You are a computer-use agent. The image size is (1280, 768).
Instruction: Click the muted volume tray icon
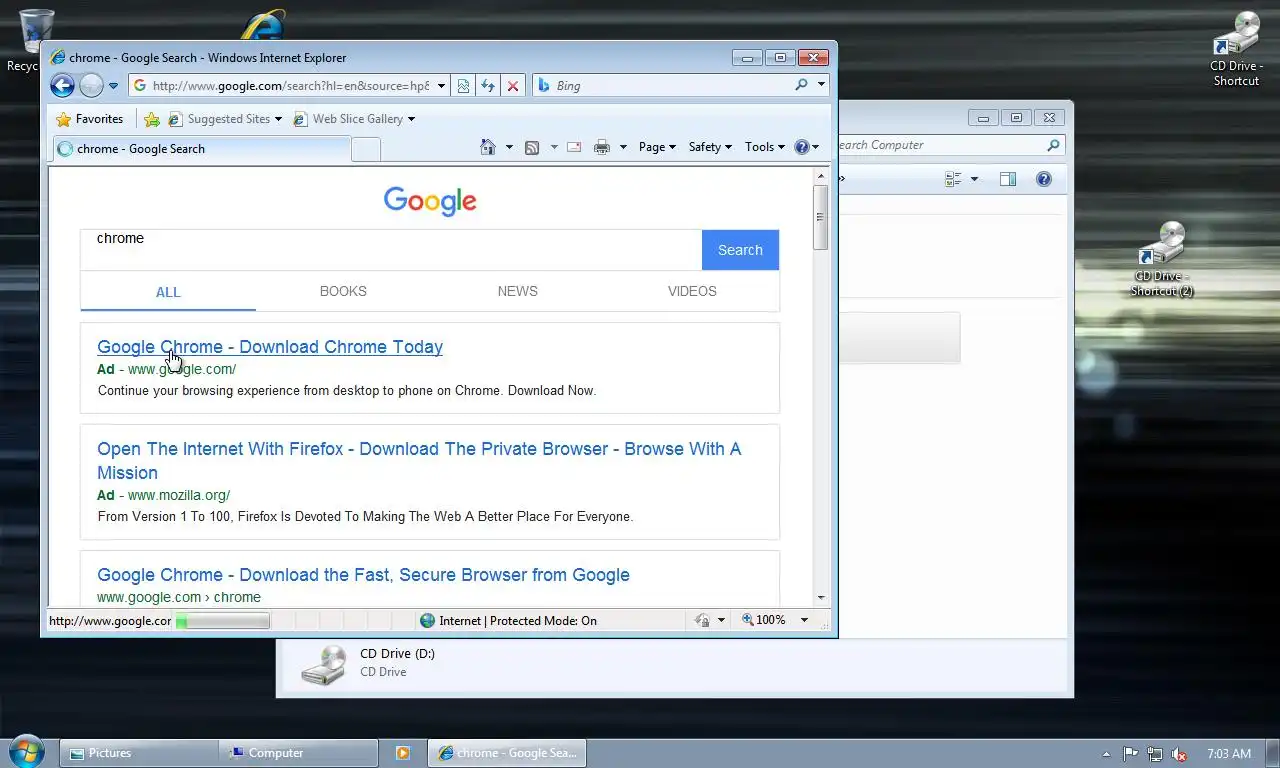[1180, 754]
